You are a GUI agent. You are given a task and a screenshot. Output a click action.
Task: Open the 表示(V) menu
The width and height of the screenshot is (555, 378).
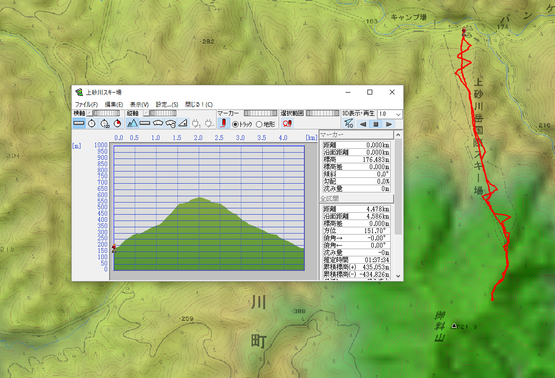pyautogui.click(x=139, y=104)
